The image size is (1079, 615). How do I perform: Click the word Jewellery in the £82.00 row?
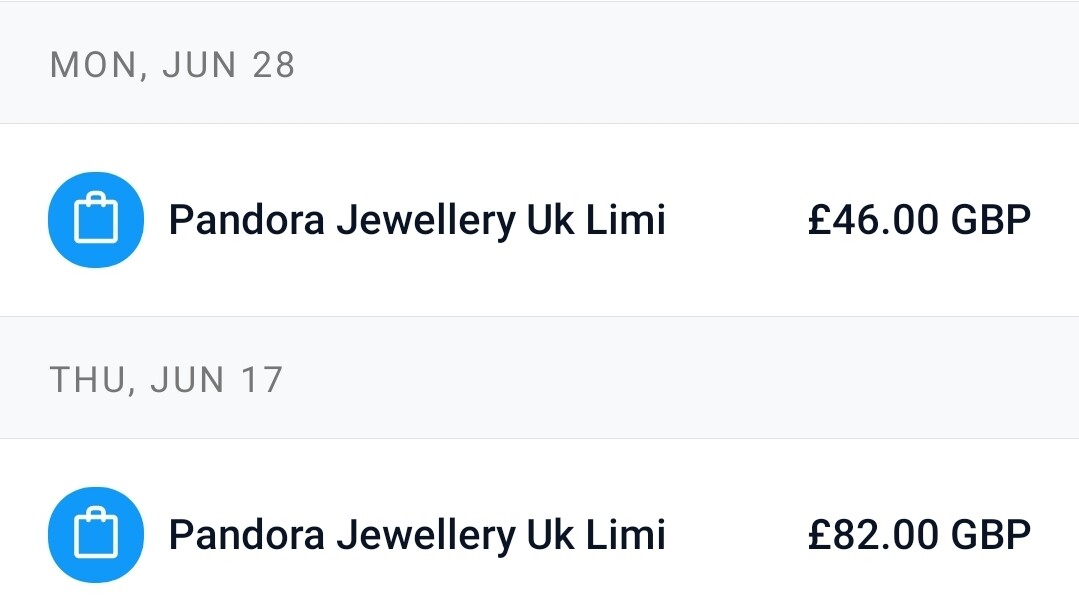[425, 536]
